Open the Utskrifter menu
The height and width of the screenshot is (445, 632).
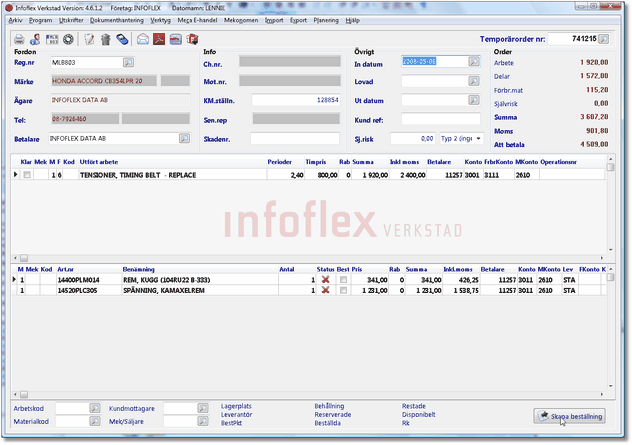[x=71, y=20]
